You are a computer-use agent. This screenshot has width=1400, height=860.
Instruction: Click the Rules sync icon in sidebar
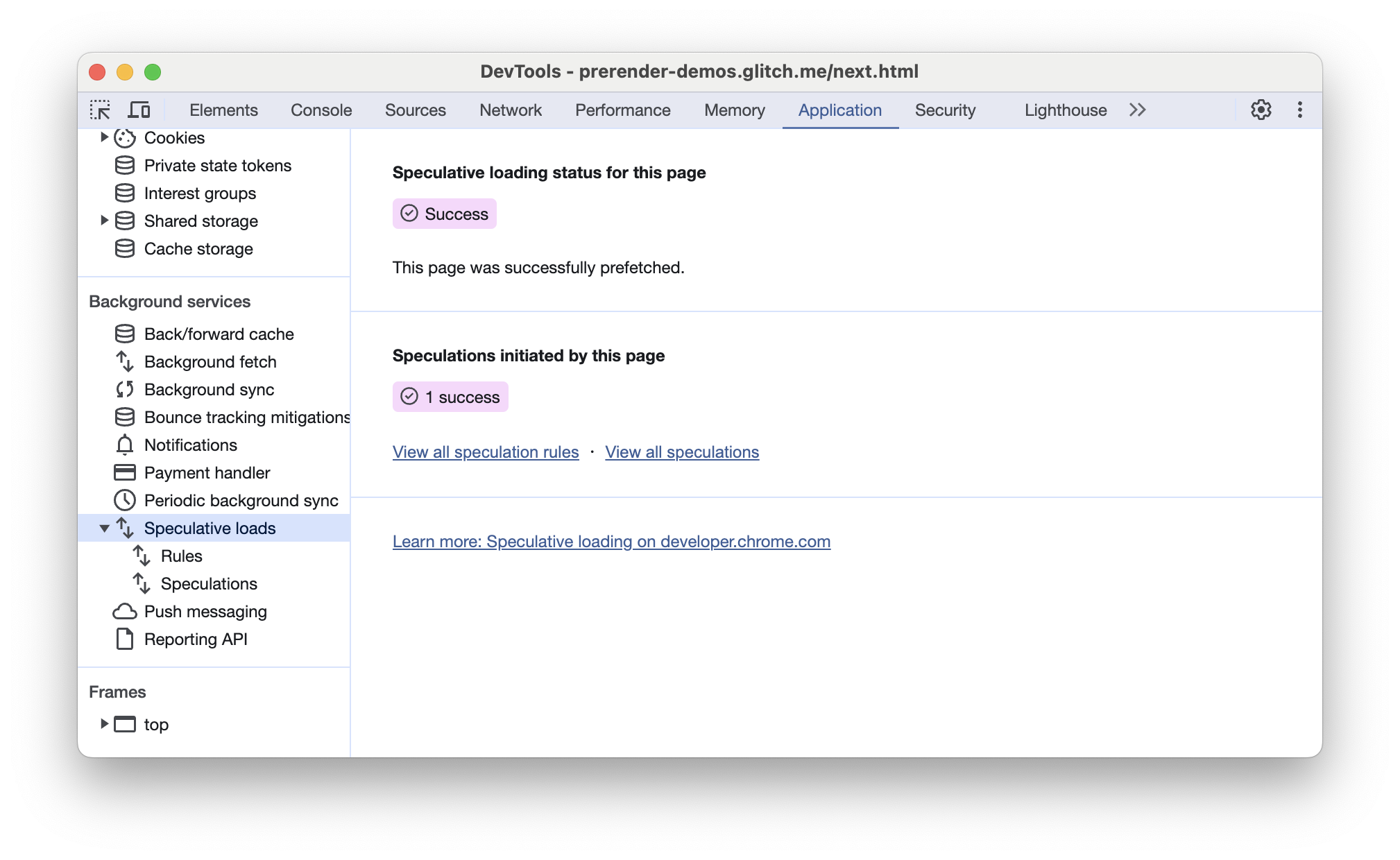[144, 556]
